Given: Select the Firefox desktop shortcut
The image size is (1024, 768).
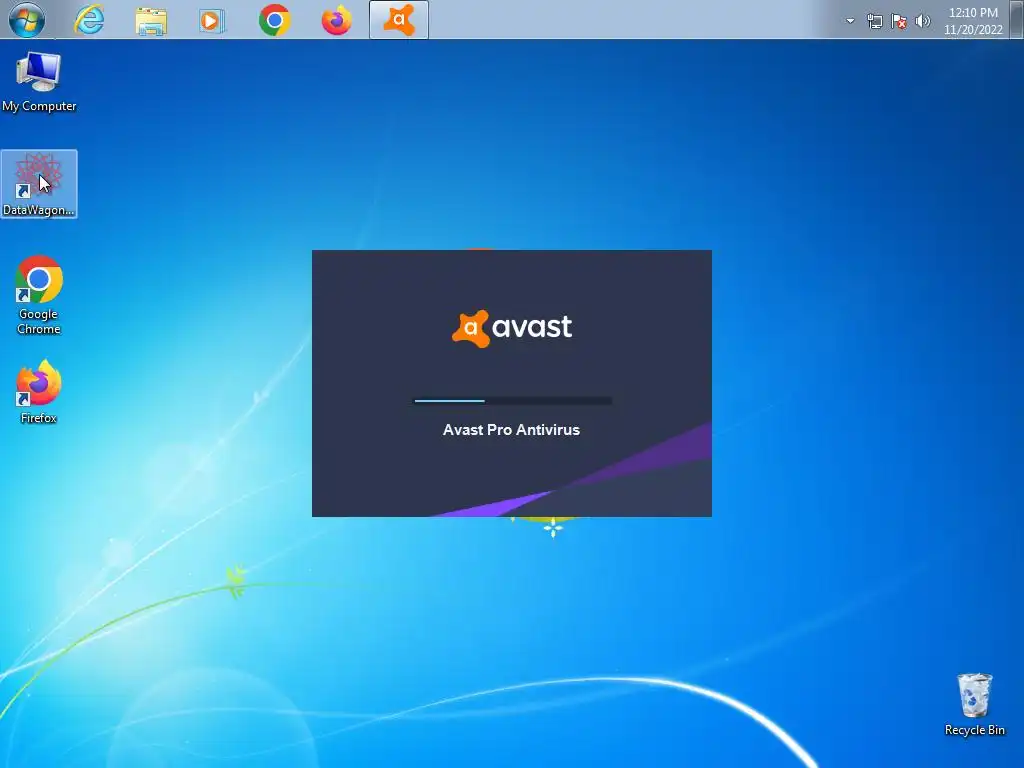Looking at the screenshot, I should 39,392.
